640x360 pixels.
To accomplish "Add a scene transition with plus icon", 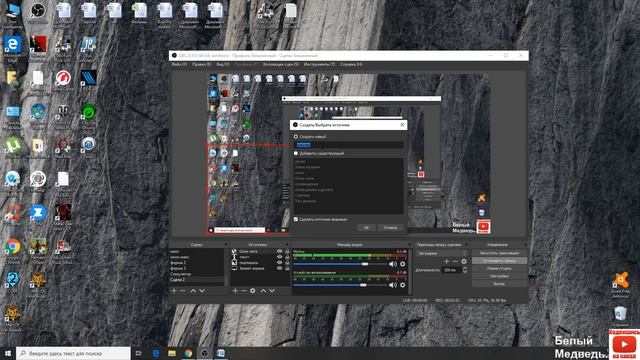I will click(x=447, y=261).
